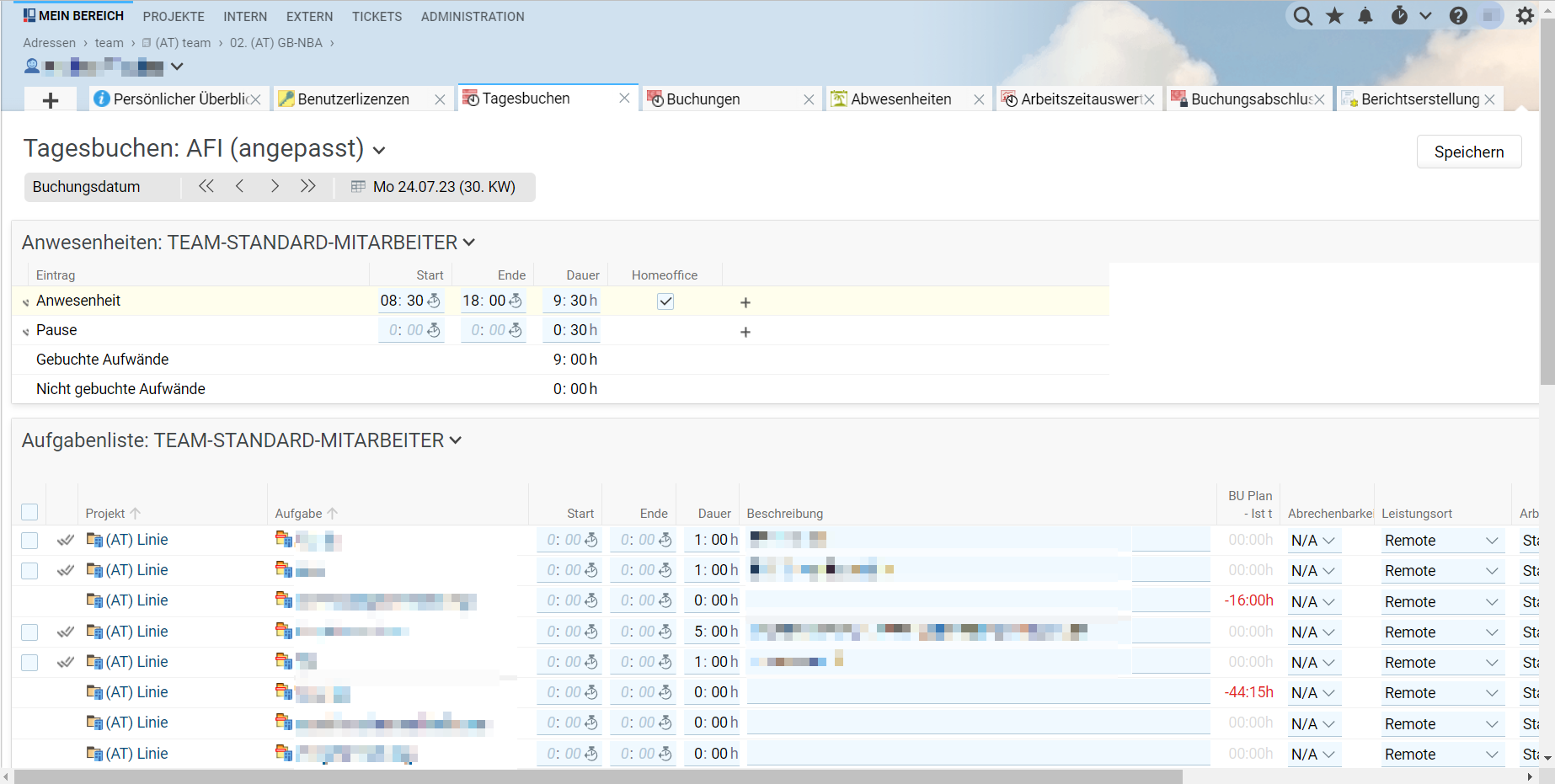The image size is (1555, 784).
Task: Open Leistungsort dropdown in first task row
Action: [1440, 541]
